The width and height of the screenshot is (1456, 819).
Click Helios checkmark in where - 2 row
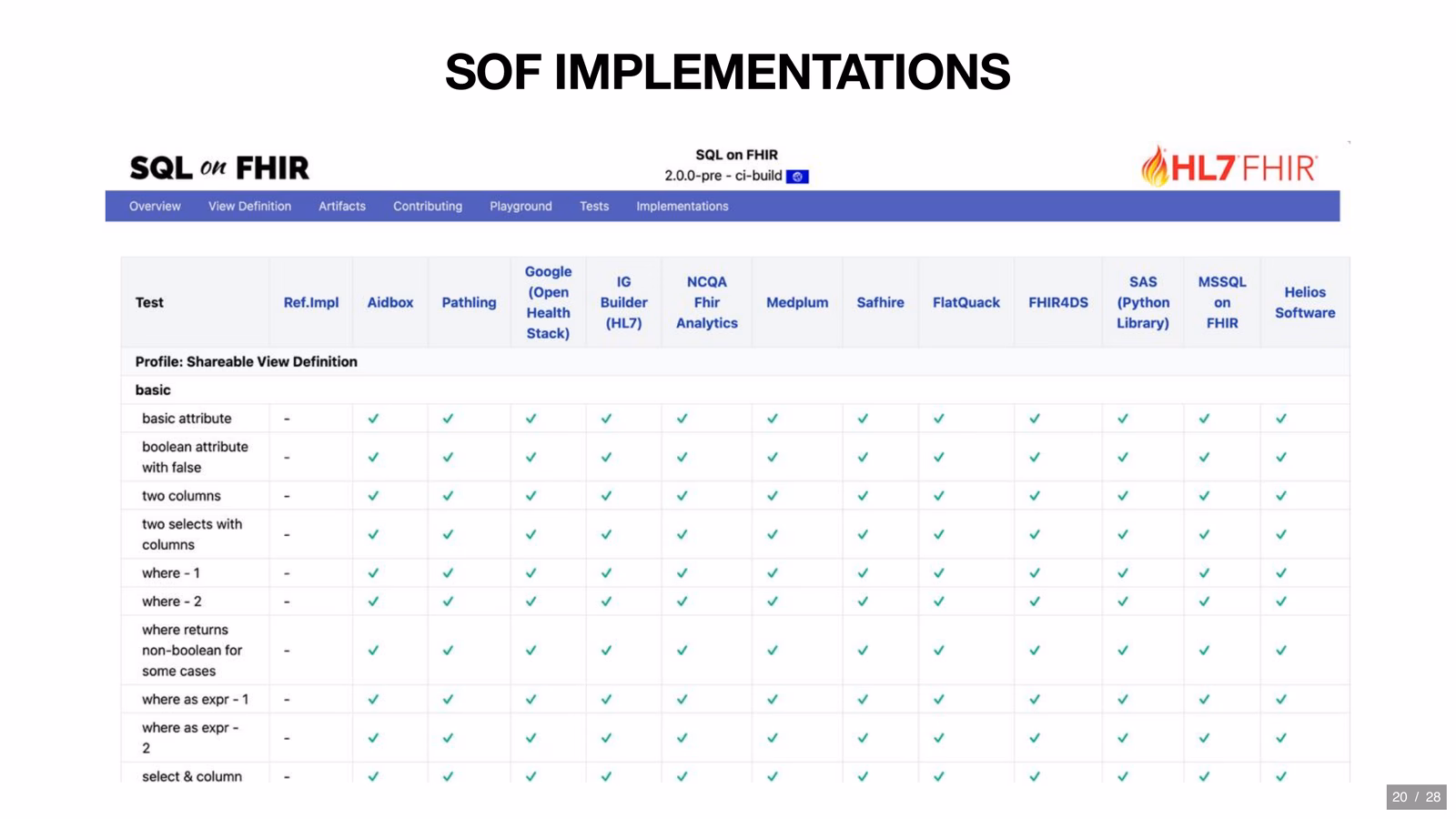1281,602
